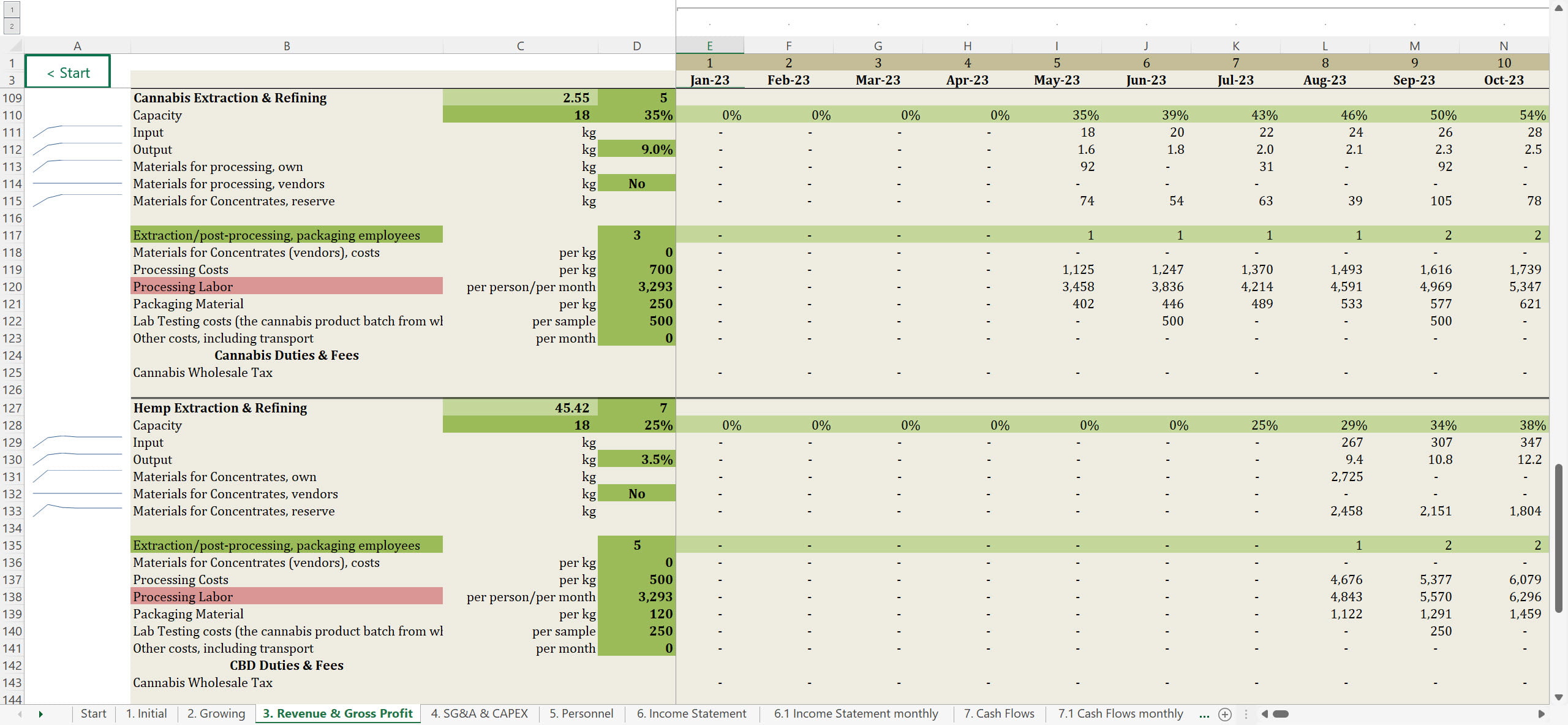This screenshot has height=725, width=1568.
Task: Click the vertical scroll down arrow
Action: [x=1559, y=697]
